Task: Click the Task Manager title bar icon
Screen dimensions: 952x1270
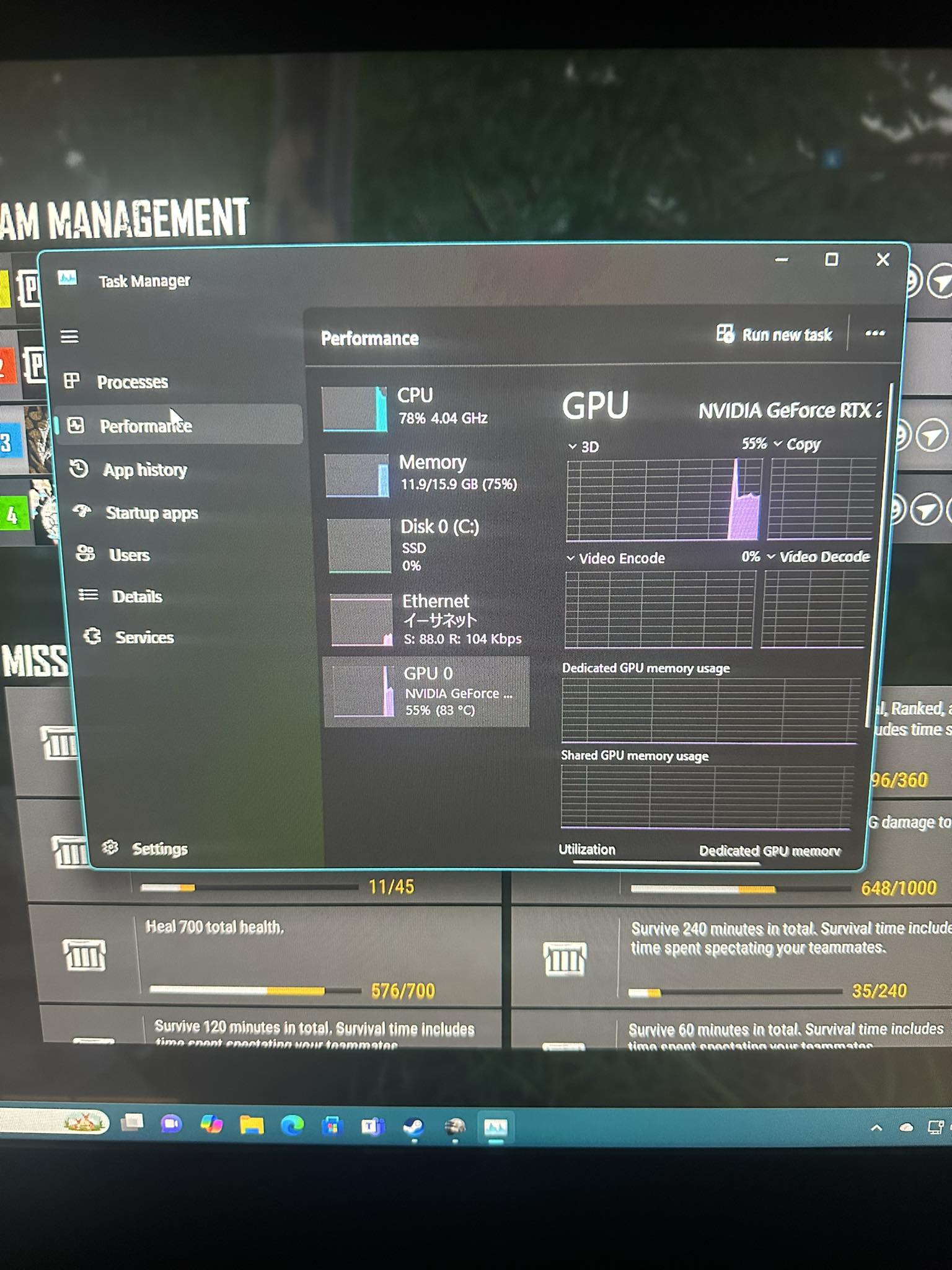Action: click(67, 278)
